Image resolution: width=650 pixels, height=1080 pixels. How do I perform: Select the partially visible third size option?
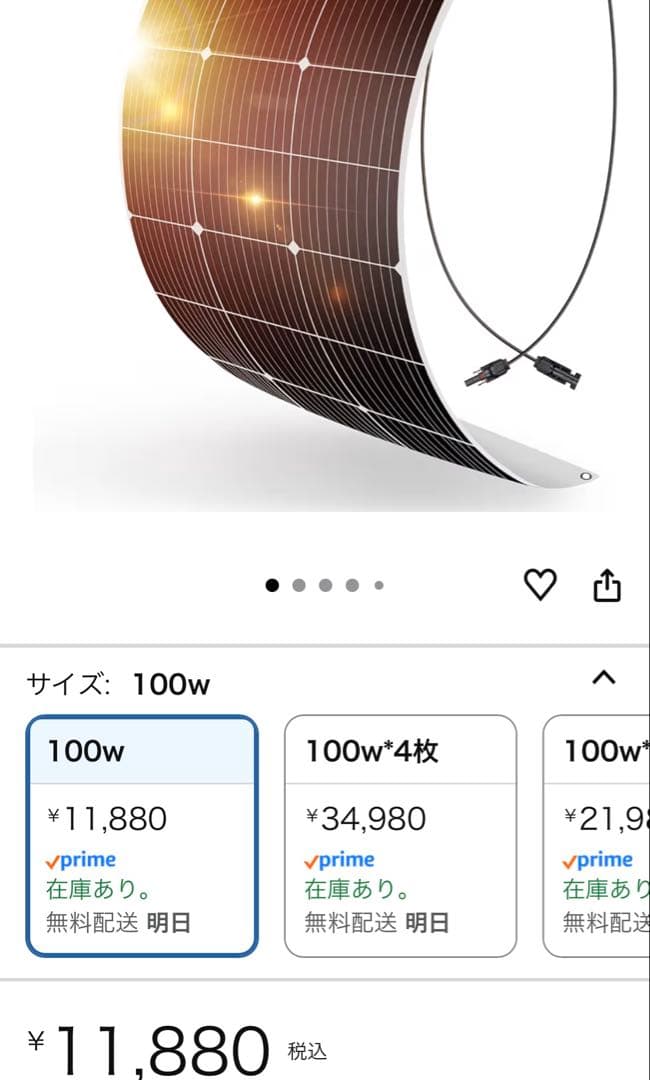[598, 836]
